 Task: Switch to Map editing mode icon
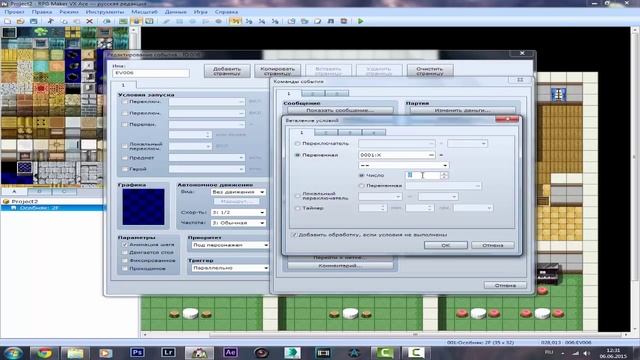point(123,21)
